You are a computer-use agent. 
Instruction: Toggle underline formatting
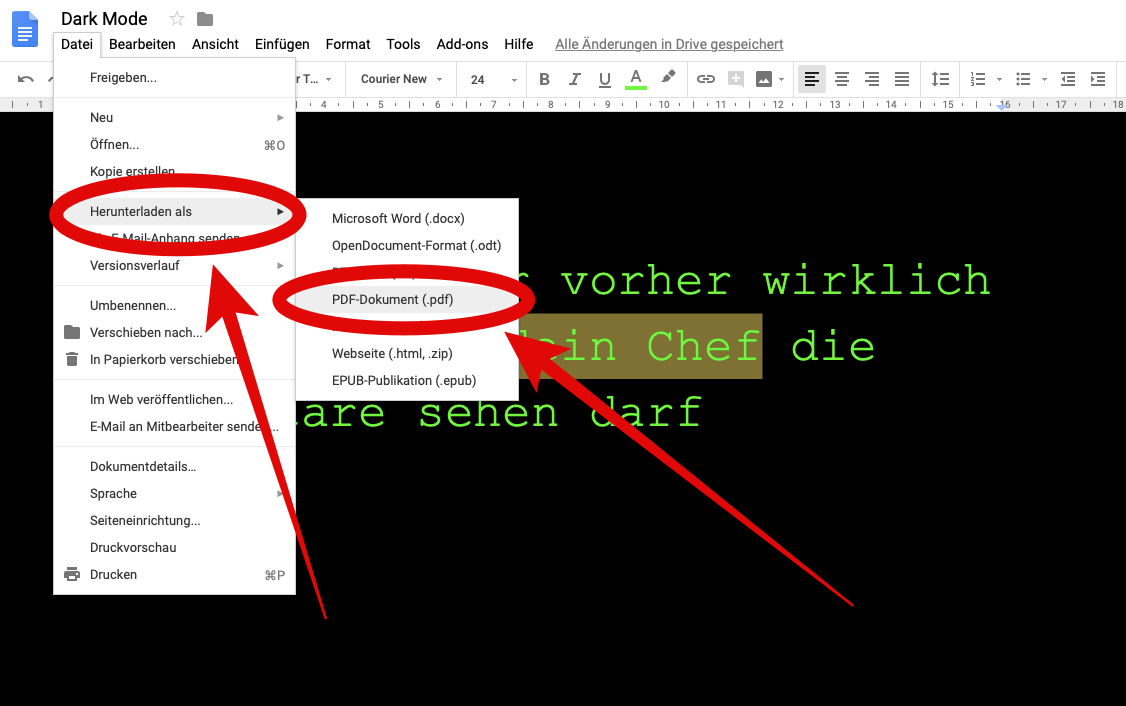tap(605, 79)
